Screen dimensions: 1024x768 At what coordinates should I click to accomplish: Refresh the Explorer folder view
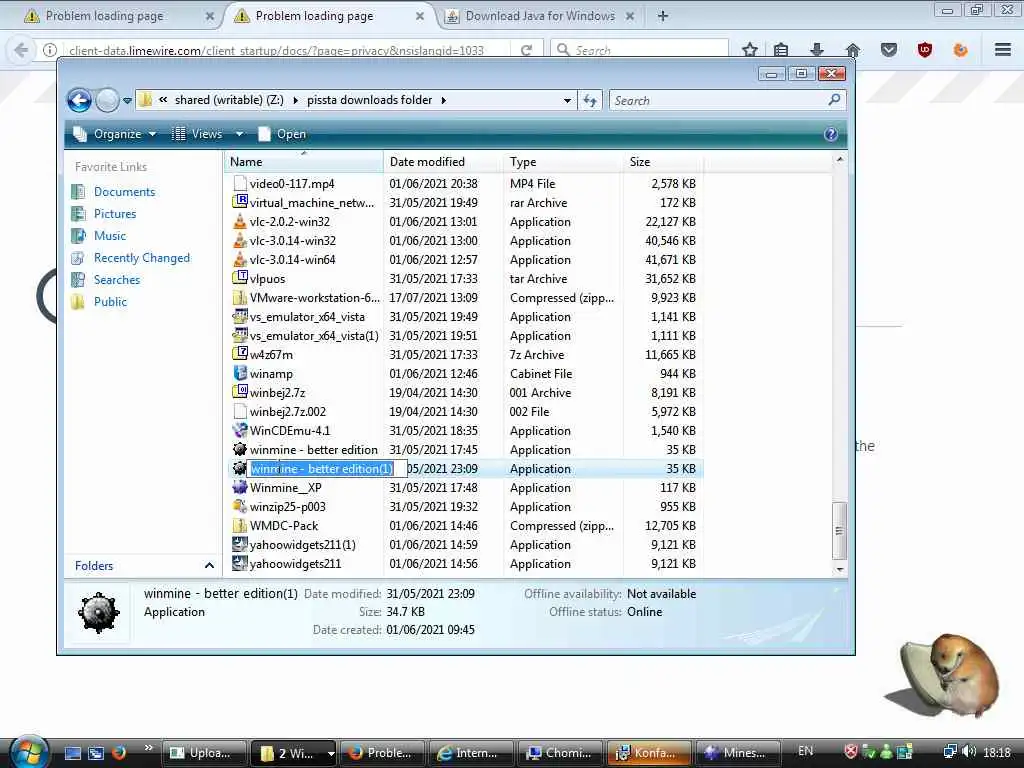590,101
